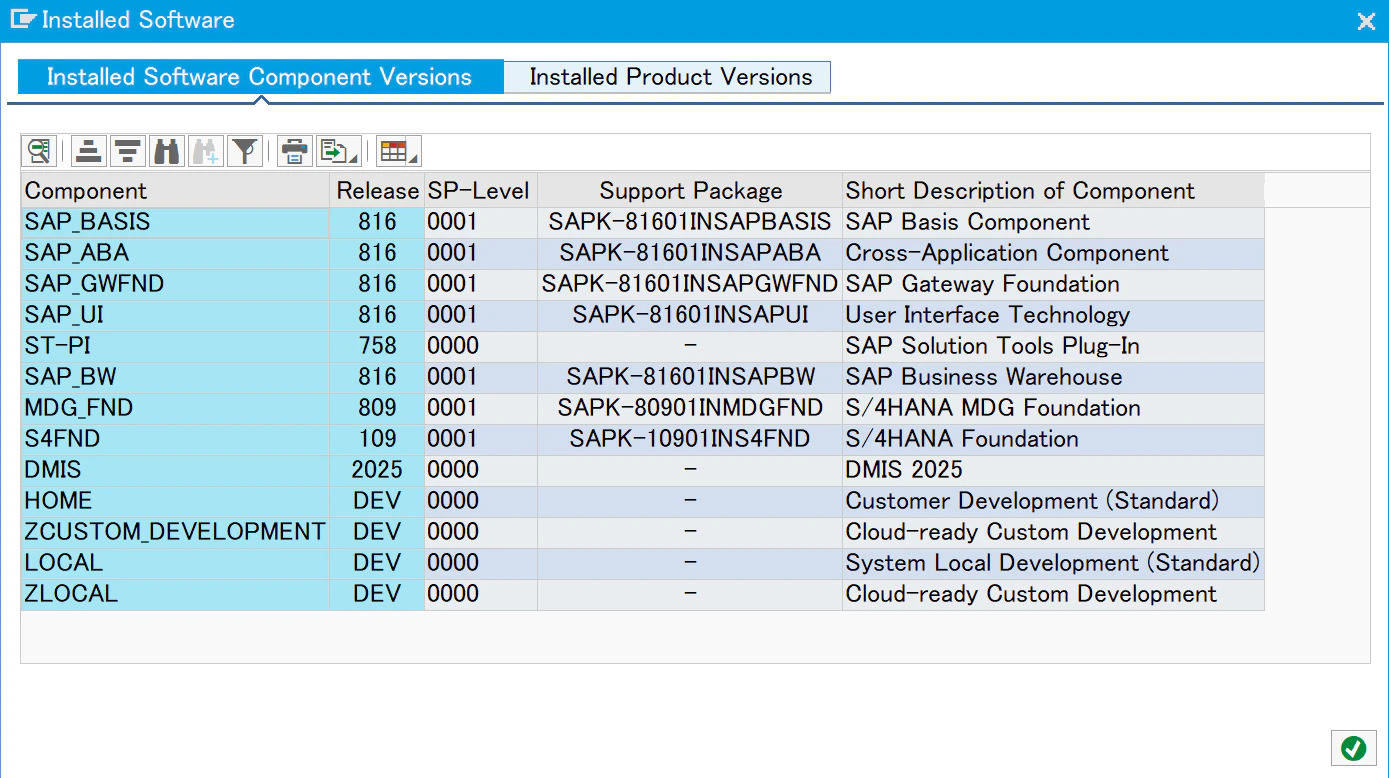Select the SAP_UI component cell
Viewport: 1389px width, 778px height.
click(x=176, y=315)
